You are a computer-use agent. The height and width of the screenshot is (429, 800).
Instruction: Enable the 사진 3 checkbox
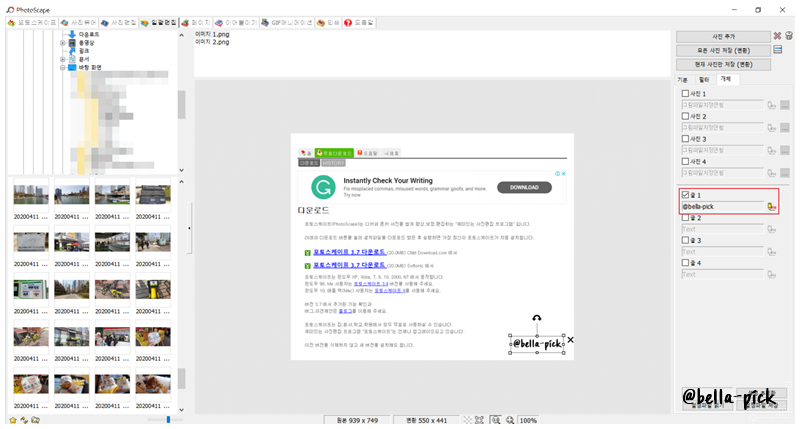685,139
